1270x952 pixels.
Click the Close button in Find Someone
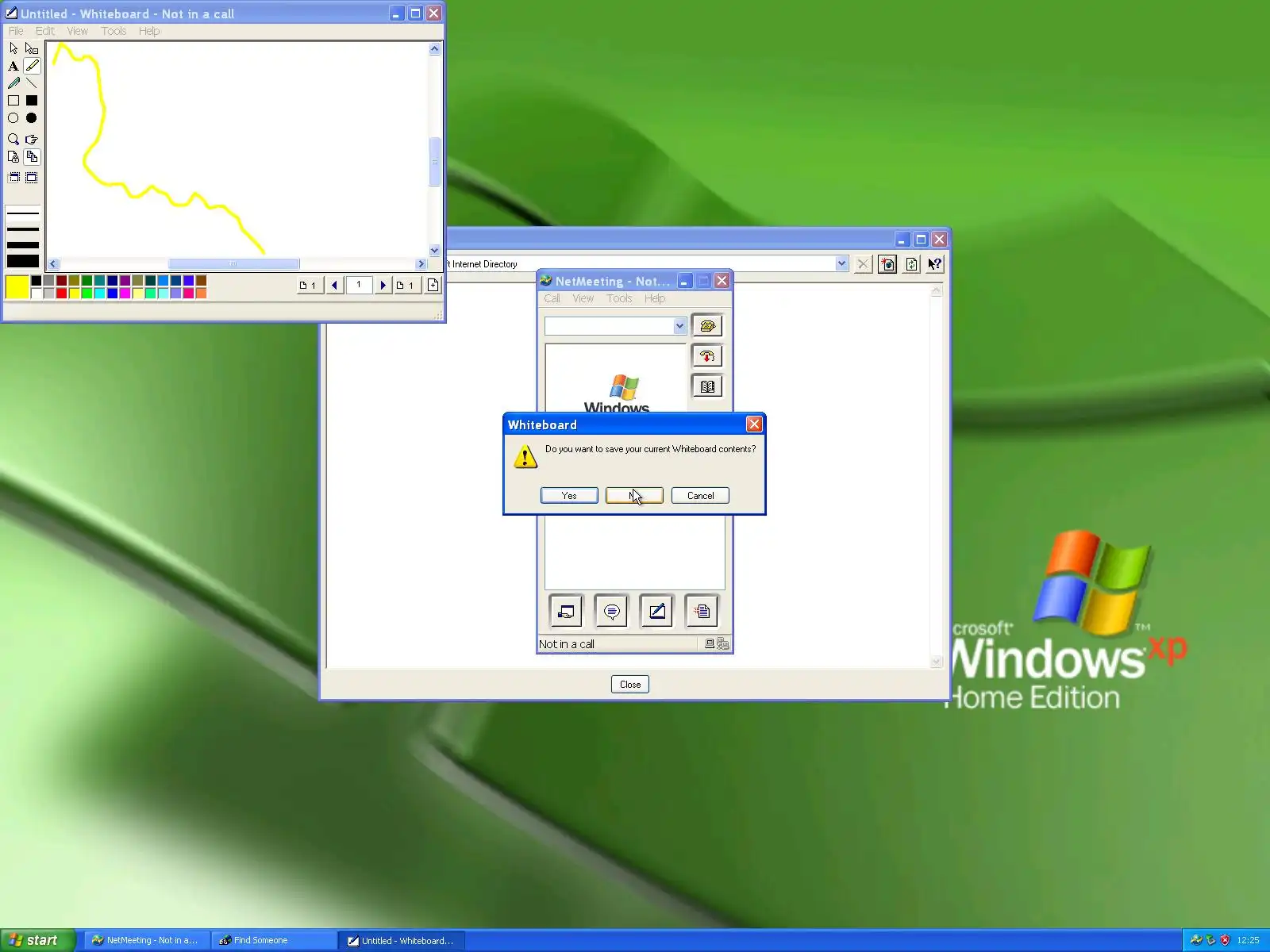pyautogui.click(x=630, y=685)
